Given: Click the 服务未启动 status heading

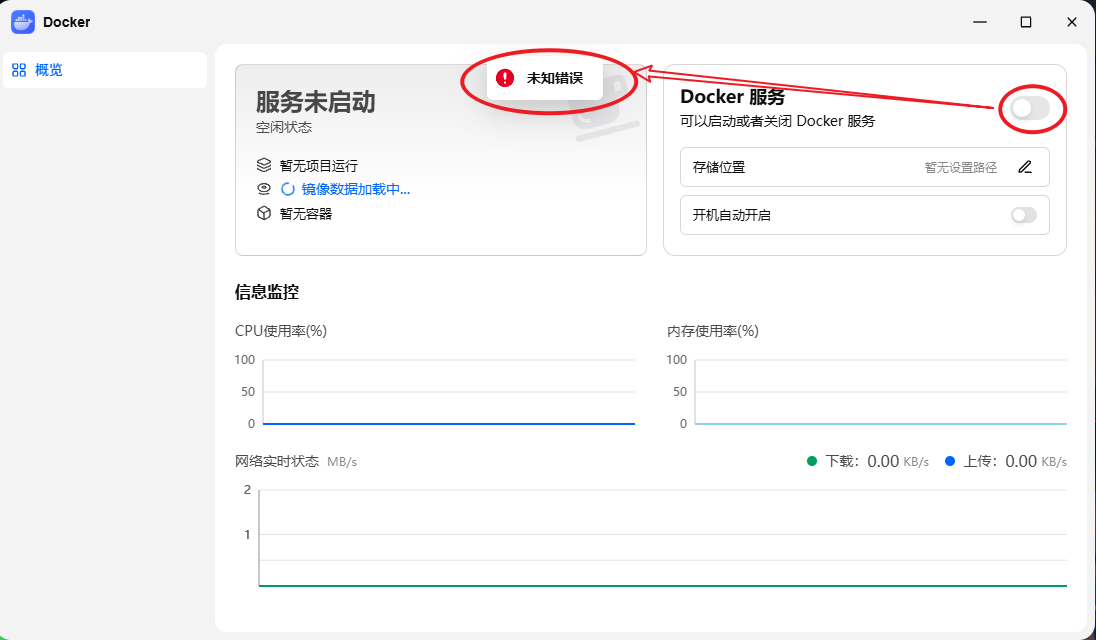Looking at the screenshot, I should pyautogui.click(x=315, y=102).
